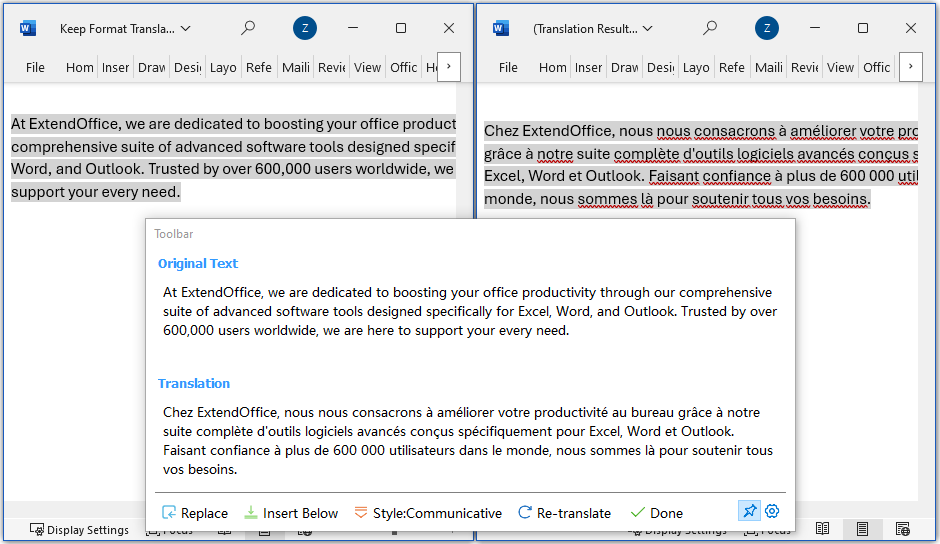Click search icon in Translation Result window

pyautogui.click(x=710, y=28)
